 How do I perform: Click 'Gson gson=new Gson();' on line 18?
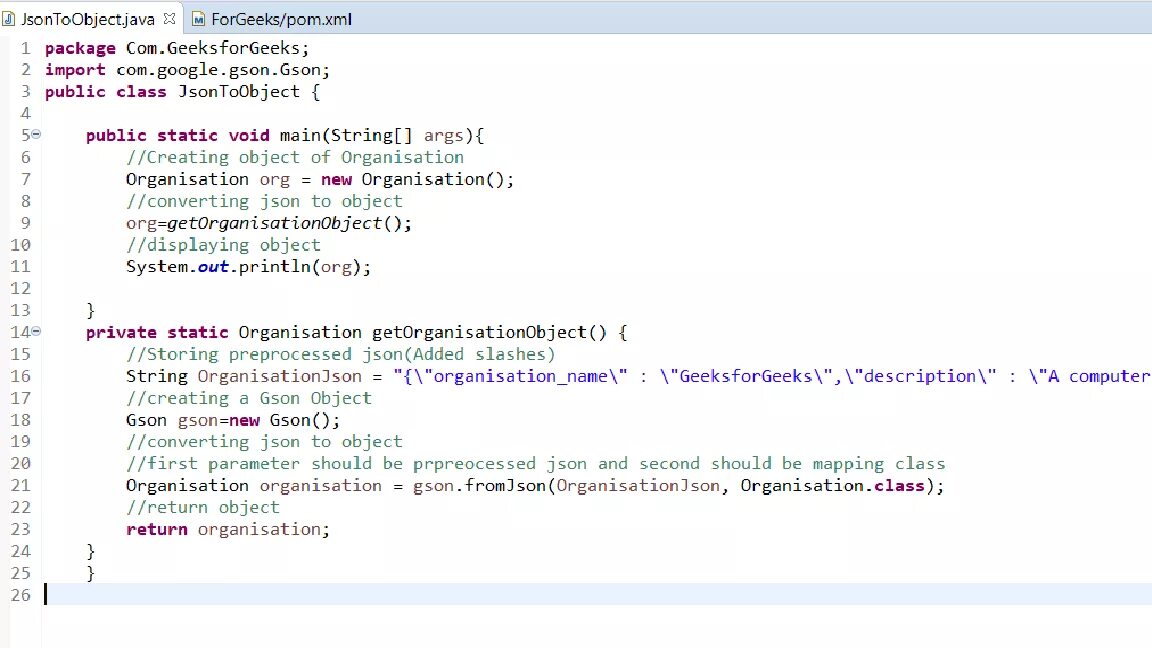[233, 420]
